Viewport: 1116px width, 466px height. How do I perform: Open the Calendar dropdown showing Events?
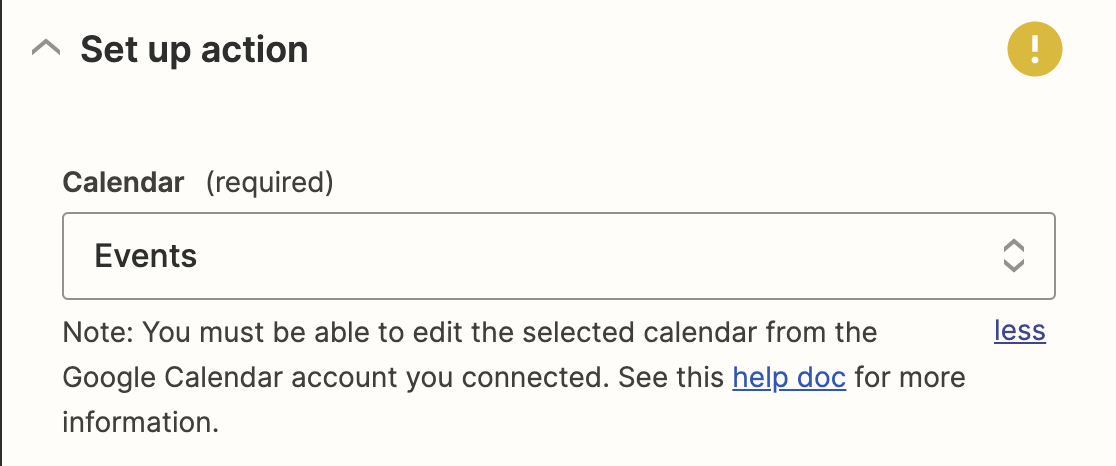click(559, 256)
